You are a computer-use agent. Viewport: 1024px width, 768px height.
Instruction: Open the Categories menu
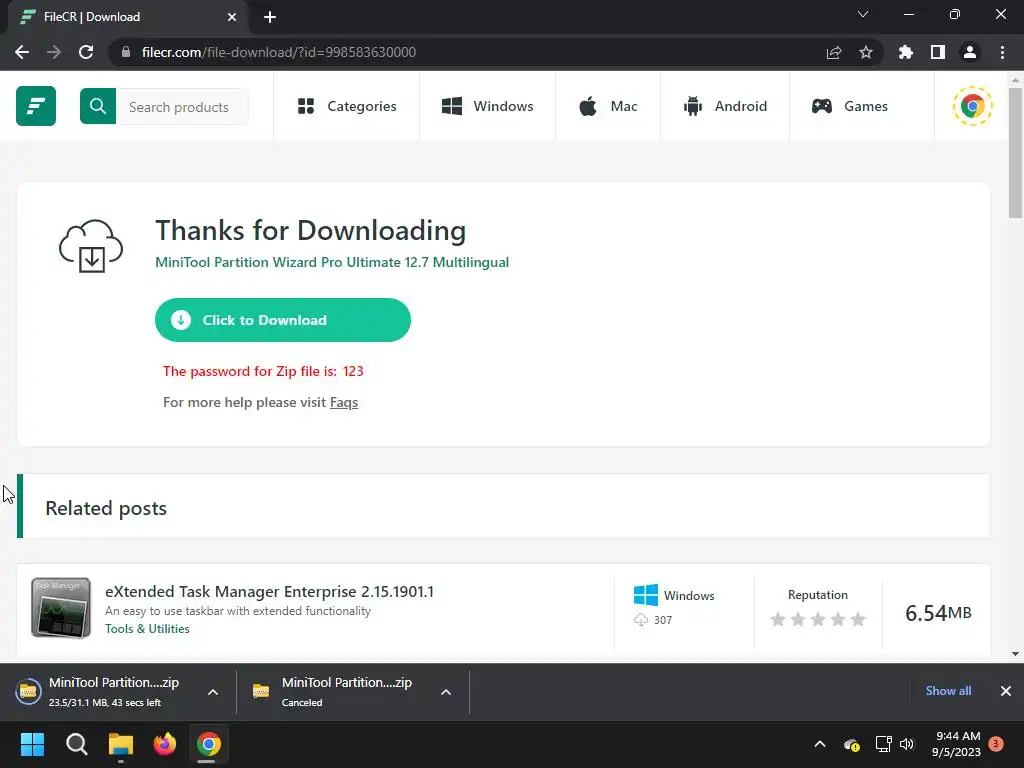click(347, 106)
